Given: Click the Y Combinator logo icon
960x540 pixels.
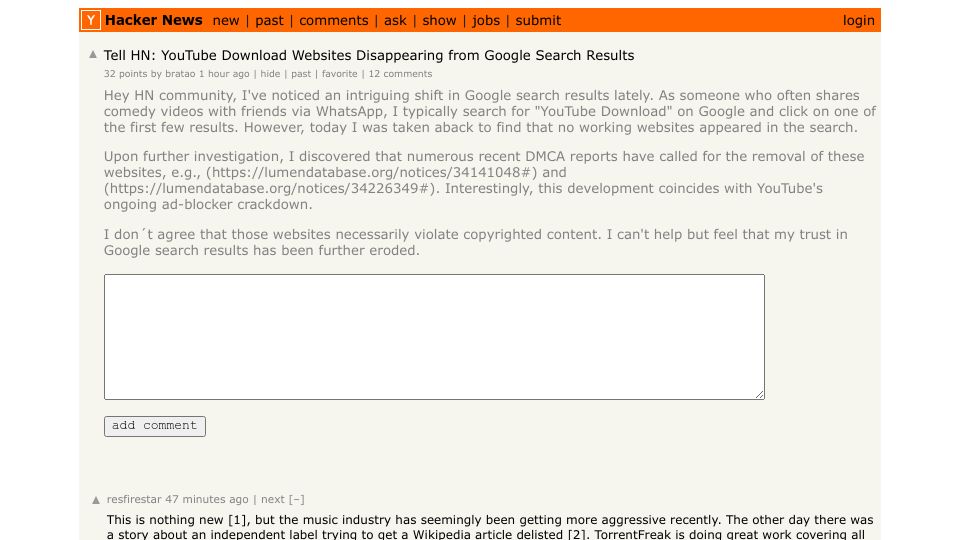Looking at the screenshot, I should click(91, 20).
